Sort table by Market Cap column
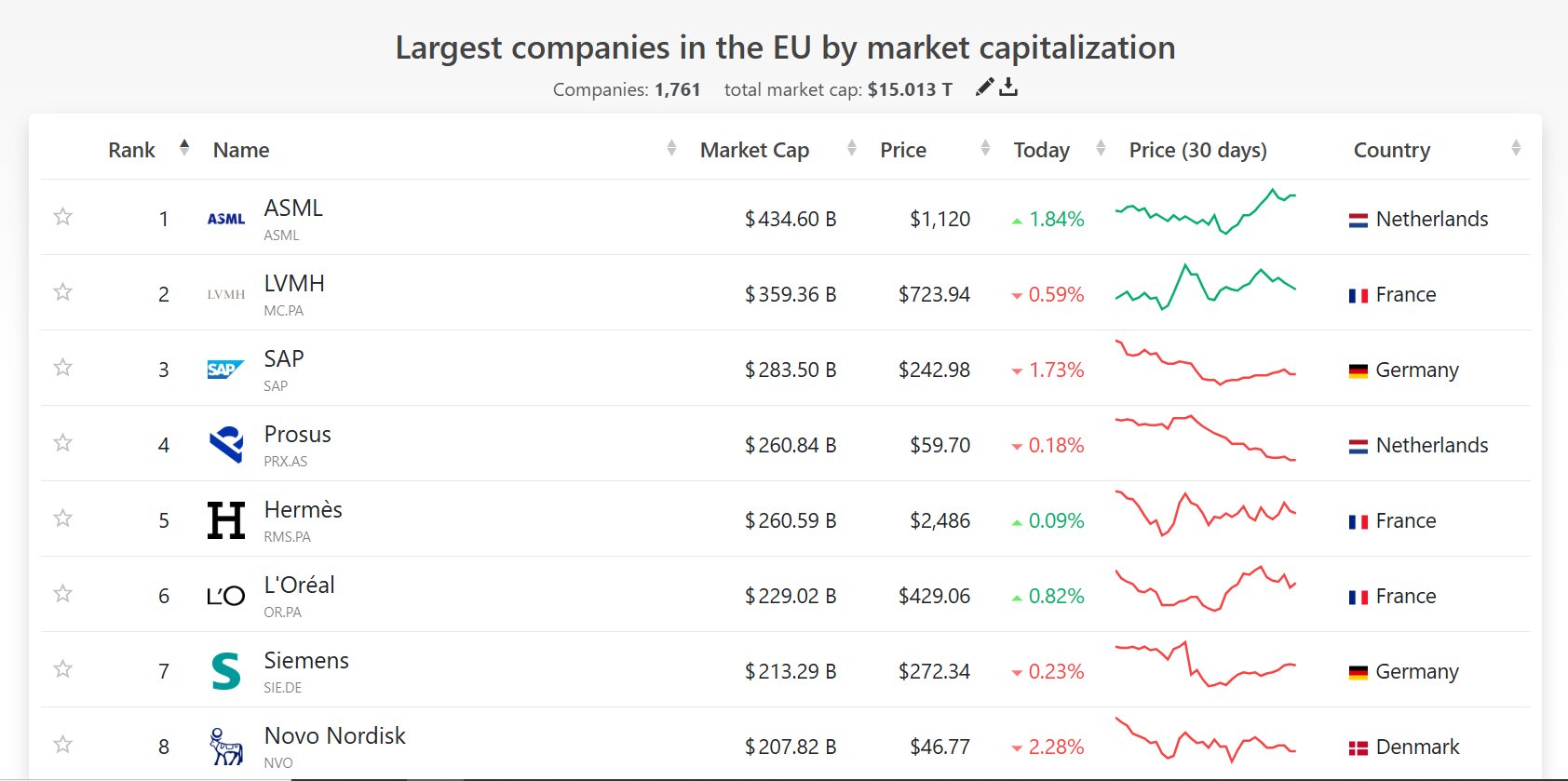 pyautogui.click(x=851, y=149)
